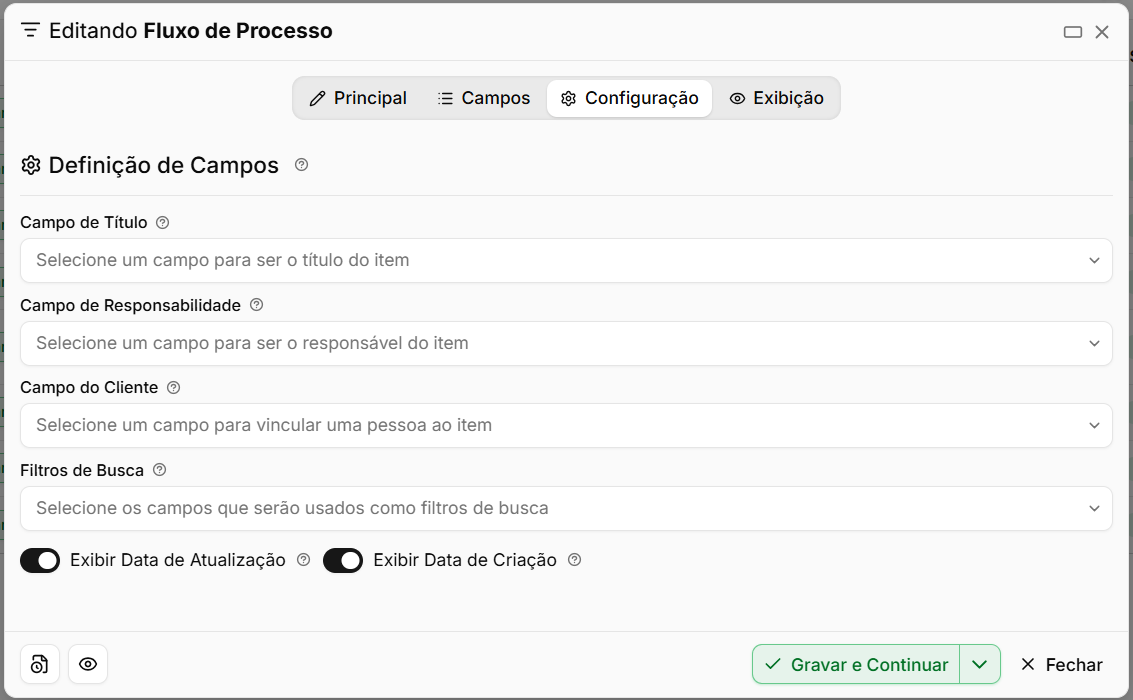Screen dimensions: 1133x700
Task: Click the Fechar button
Action: [x=1061, y=664]
